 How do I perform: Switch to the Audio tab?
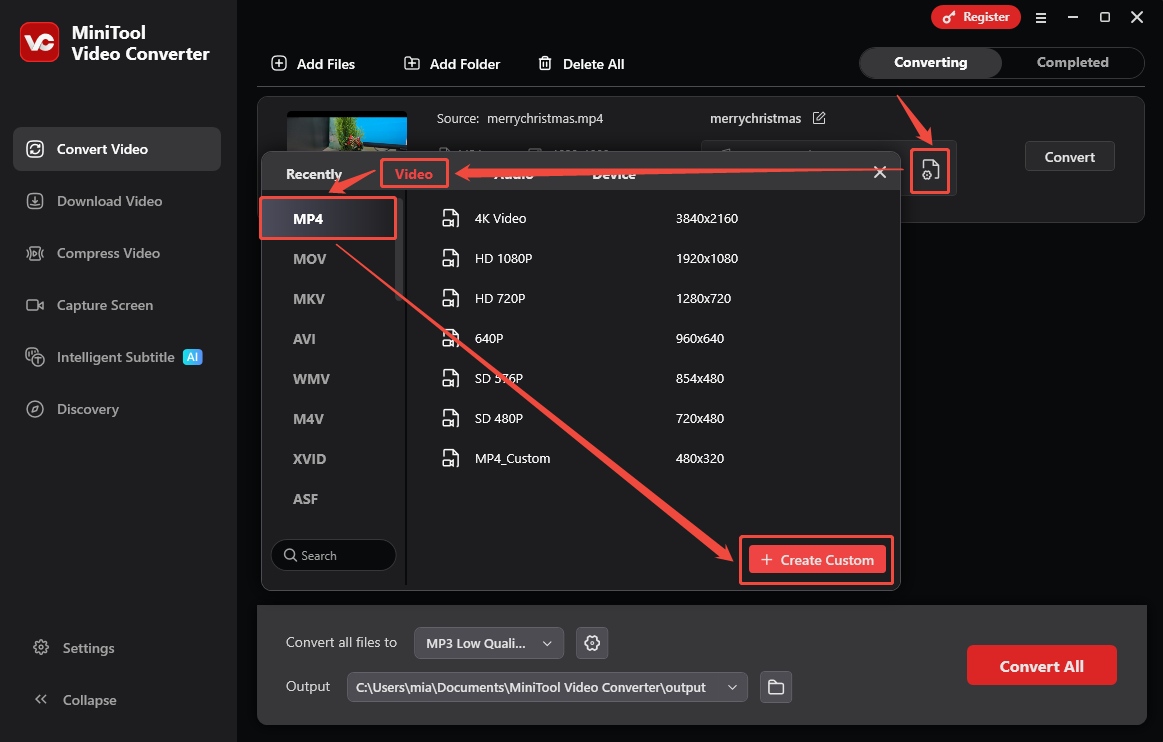pos(513,173)
